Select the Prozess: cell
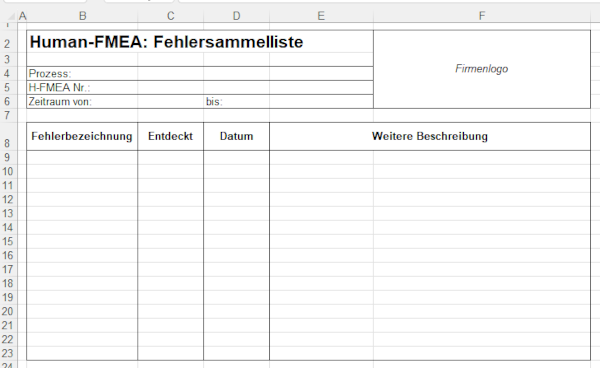 200,73
